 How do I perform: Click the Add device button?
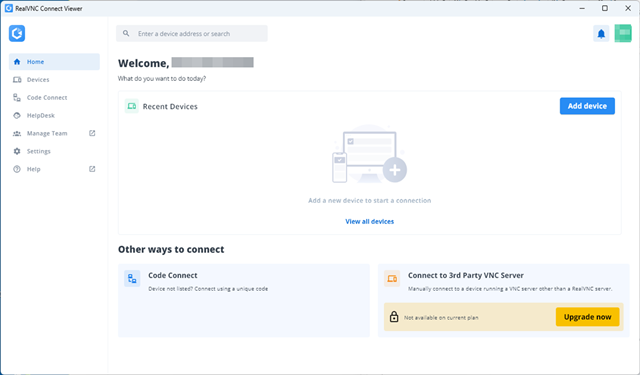587,106
